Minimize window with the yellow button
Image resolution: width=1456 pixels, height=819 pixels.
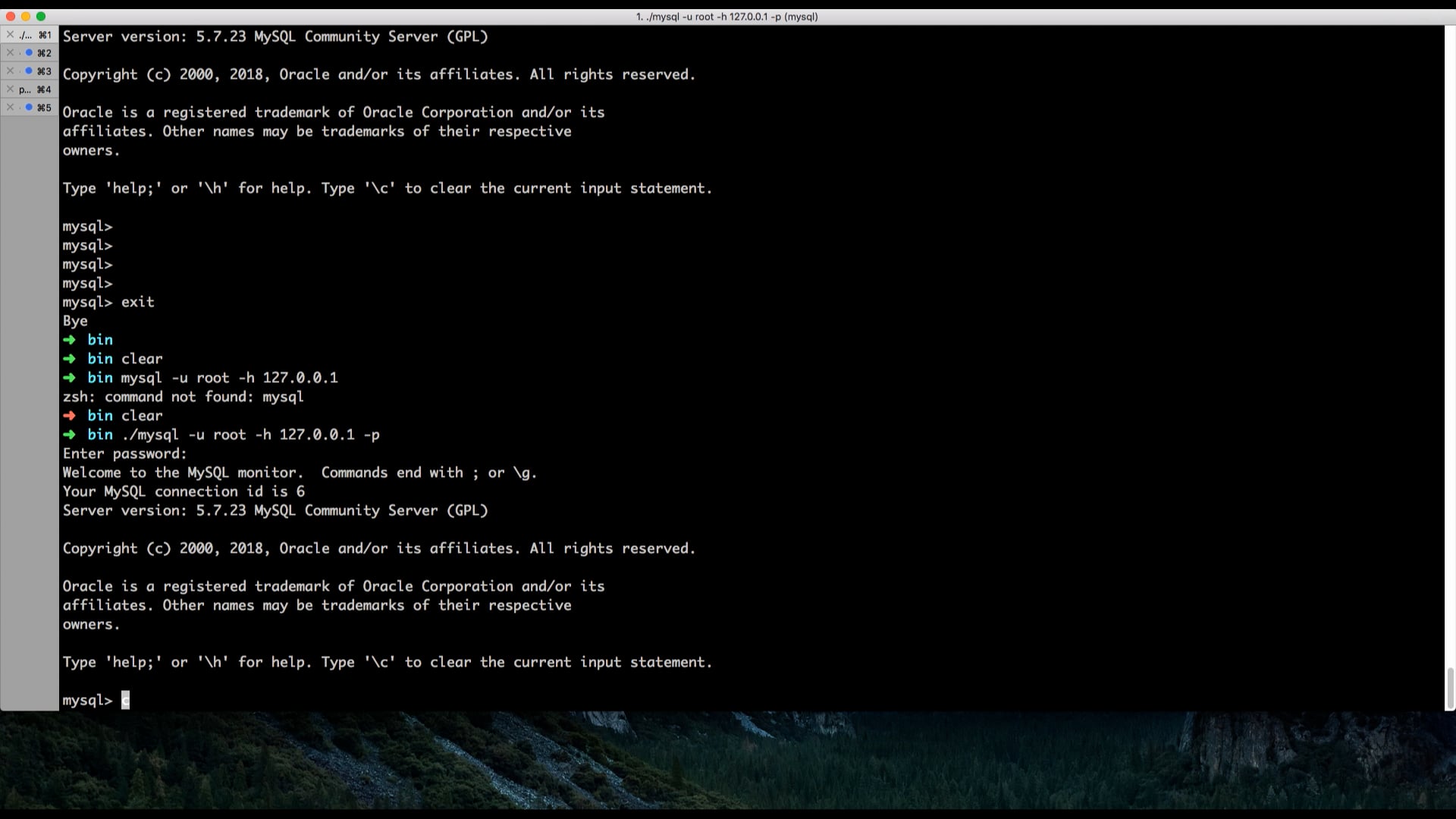tap(26, 16)
